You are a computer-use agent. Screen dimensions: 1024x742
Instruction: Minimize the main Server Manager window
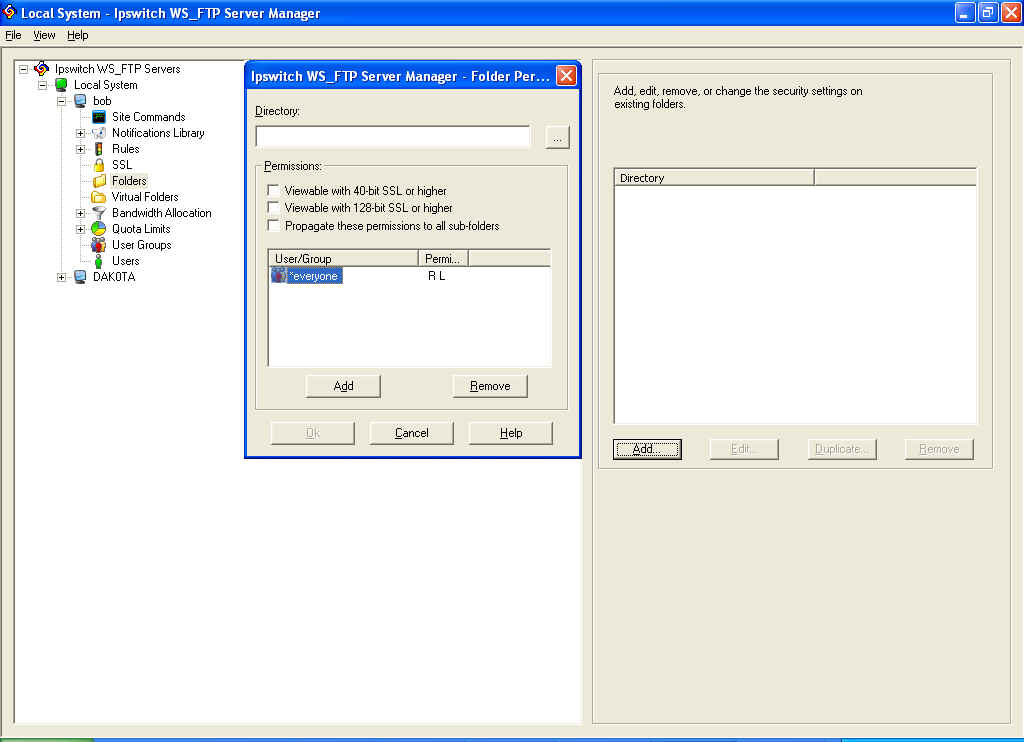tap(965, 12)
